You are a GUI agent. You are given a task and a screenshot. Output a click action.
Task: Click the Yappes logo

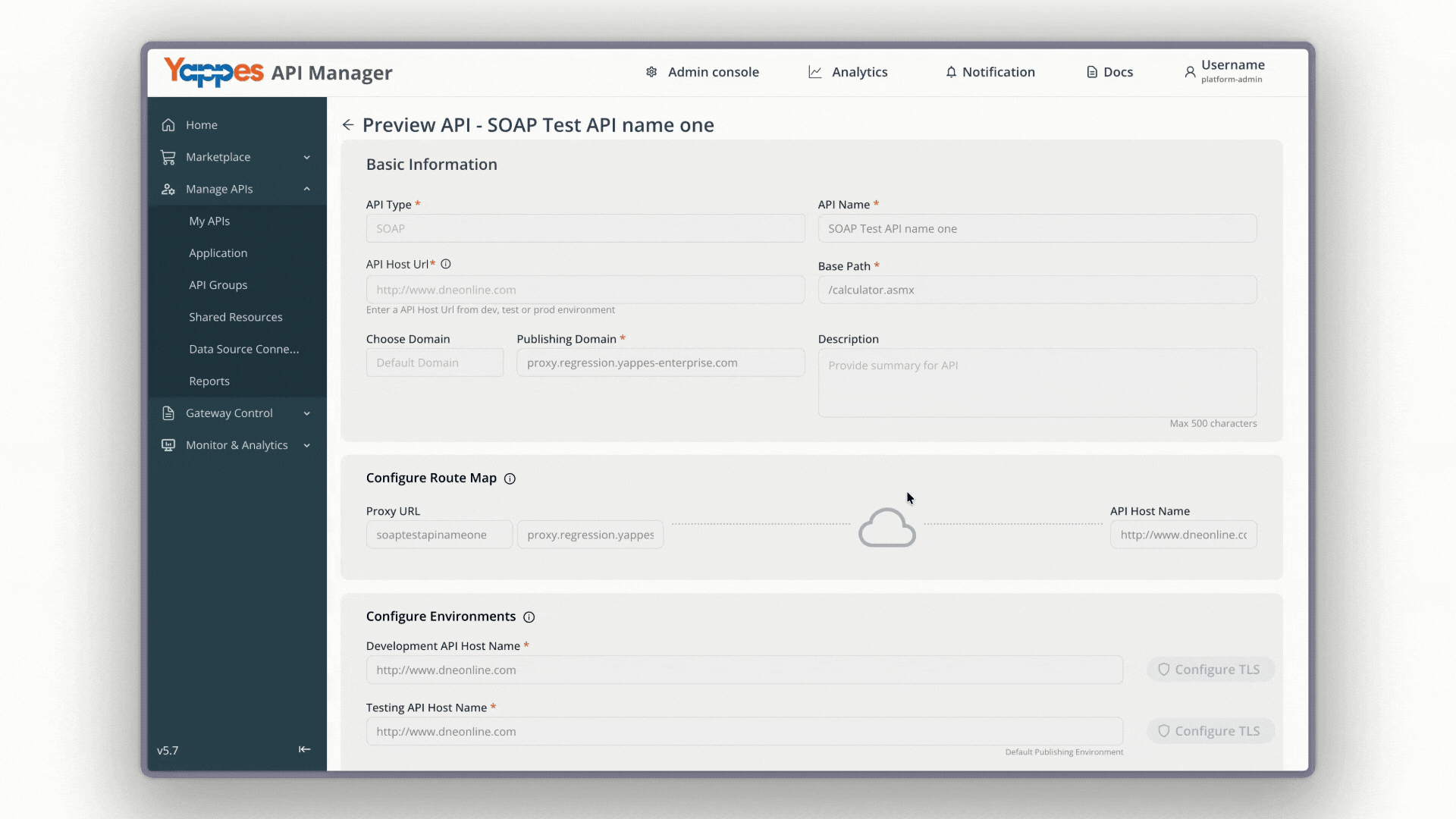pos(214,73)
